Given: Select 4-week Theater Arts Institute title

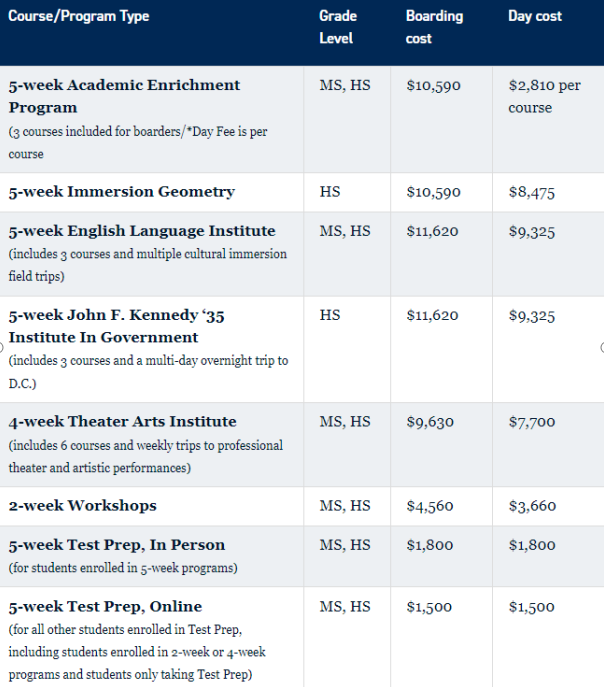Looking at the screenshot, I should 122,421.
